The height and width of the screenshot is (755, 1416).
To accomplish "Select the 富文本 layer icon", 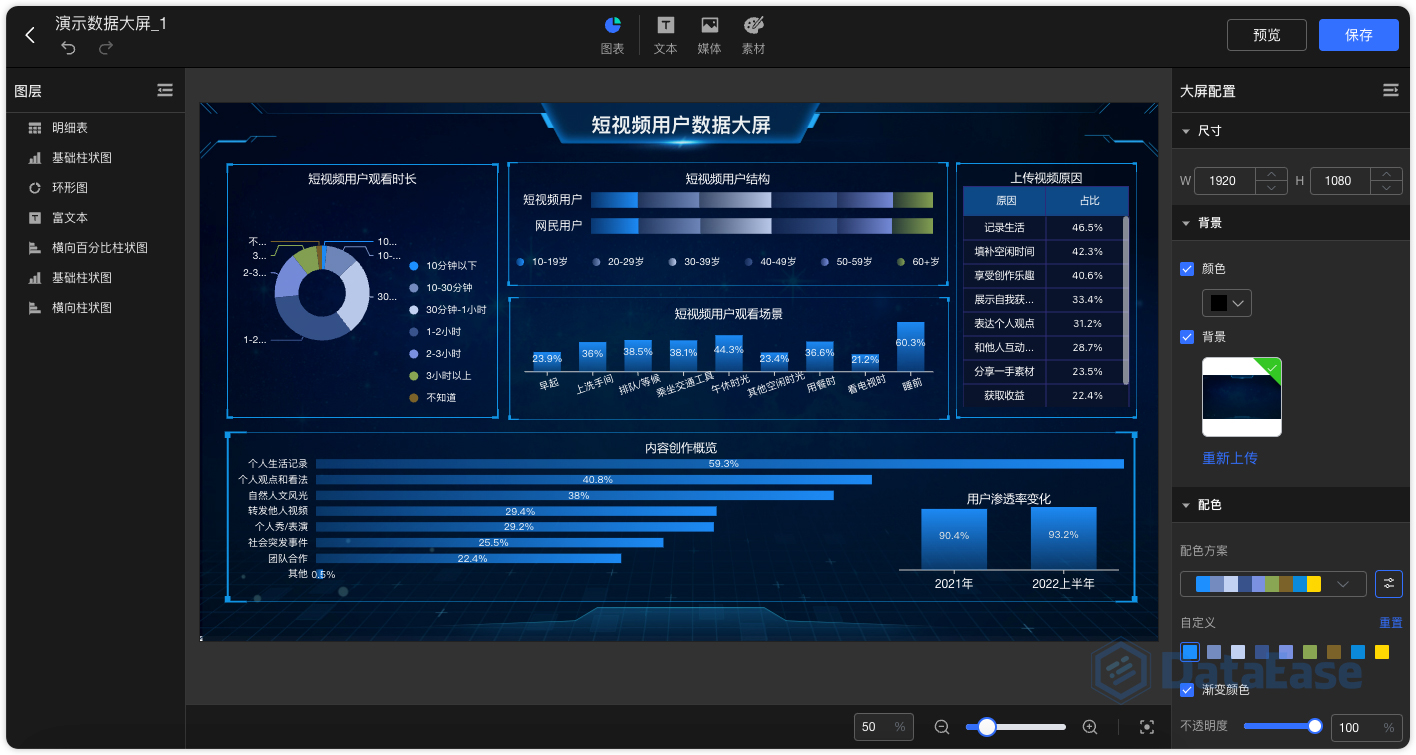I will [35, 218].
